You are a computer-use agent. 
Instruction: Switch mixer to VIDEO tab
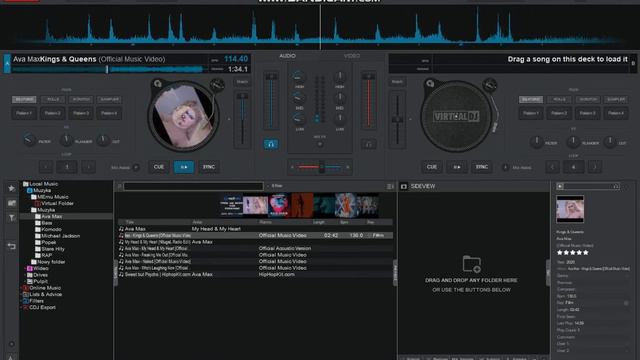pos(351,56)
